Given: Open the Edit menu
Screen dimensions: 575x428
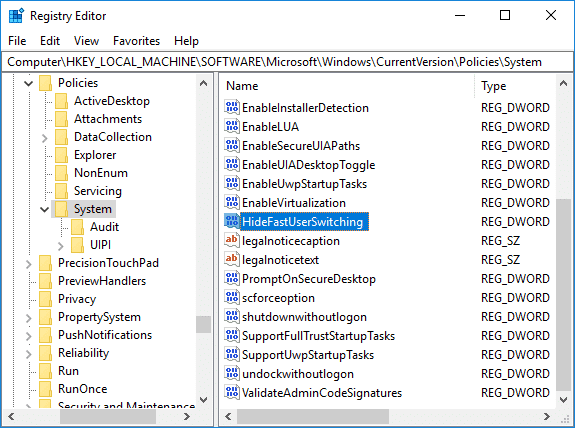Looking at the screenshot, I should pos(50,41).
